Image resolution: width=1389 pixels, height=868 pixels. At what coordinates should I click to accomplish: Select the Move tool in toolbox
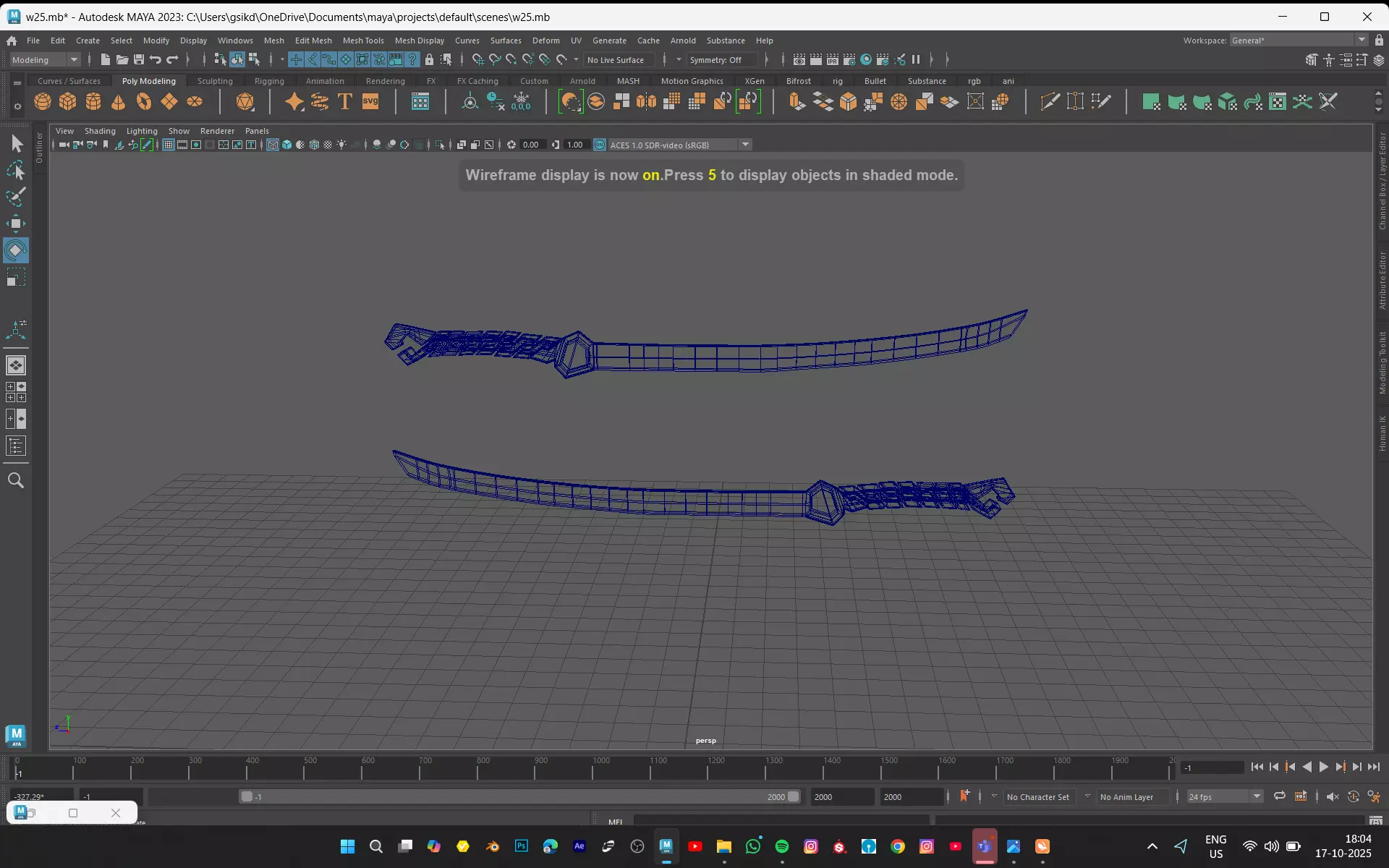(x=16, y=224)
